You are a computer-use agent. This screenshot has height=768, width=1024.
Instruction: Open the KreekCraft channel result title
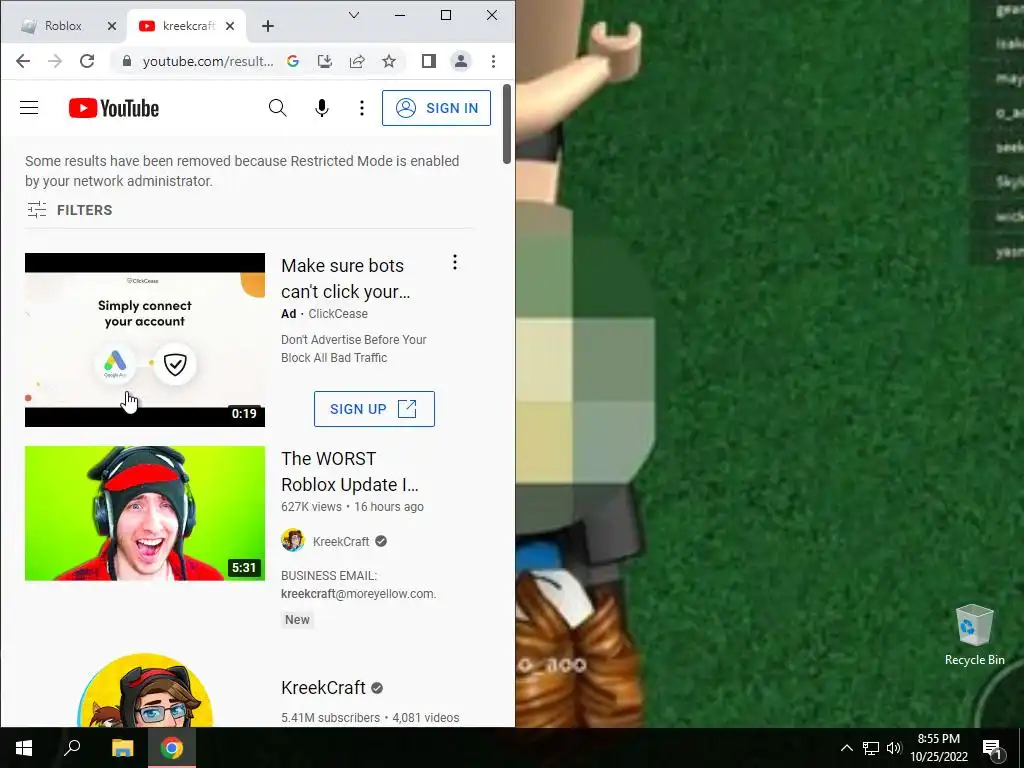click(323, 688)
